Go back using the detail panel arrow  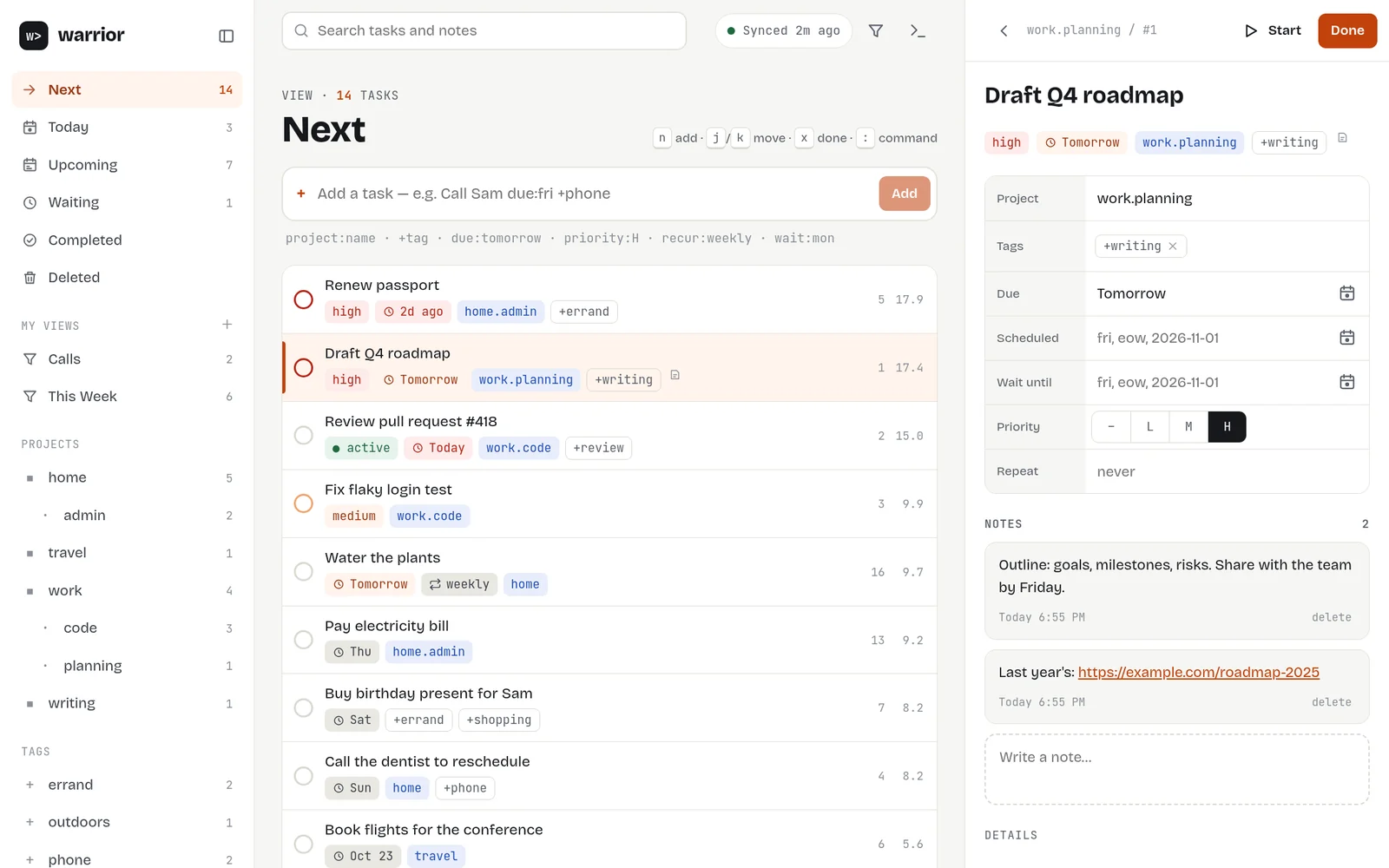click(1004, 30)
